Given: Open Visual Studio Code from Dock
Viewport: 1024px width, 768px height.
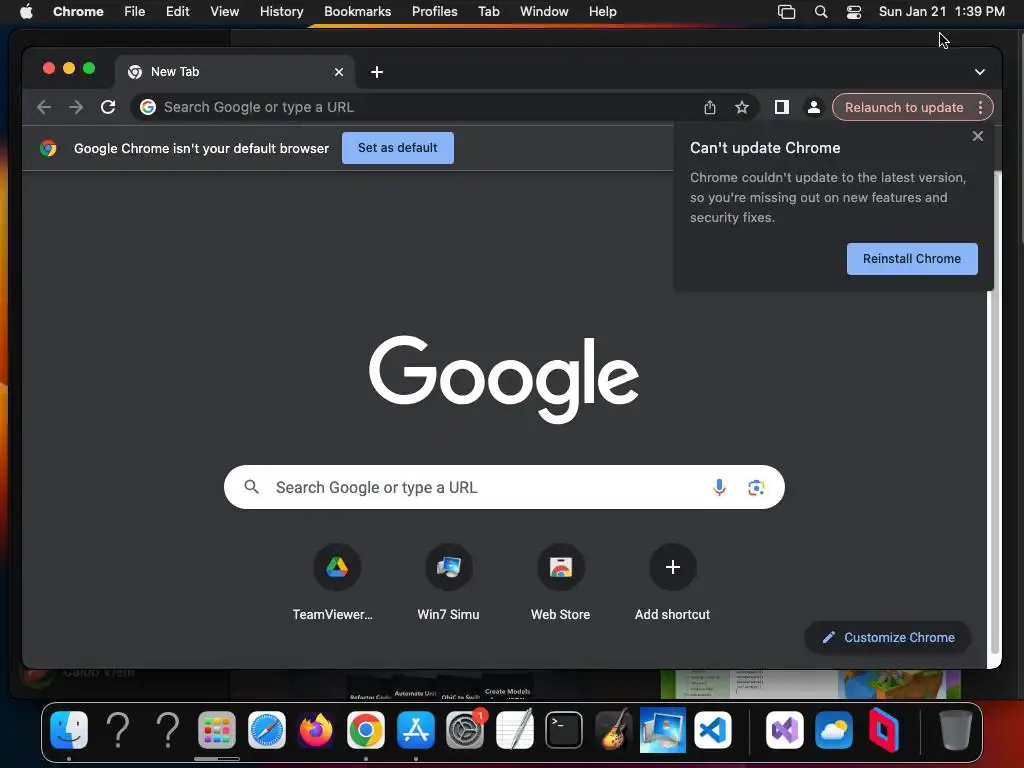Looking at the screenshot, I should tap(712, 730).
